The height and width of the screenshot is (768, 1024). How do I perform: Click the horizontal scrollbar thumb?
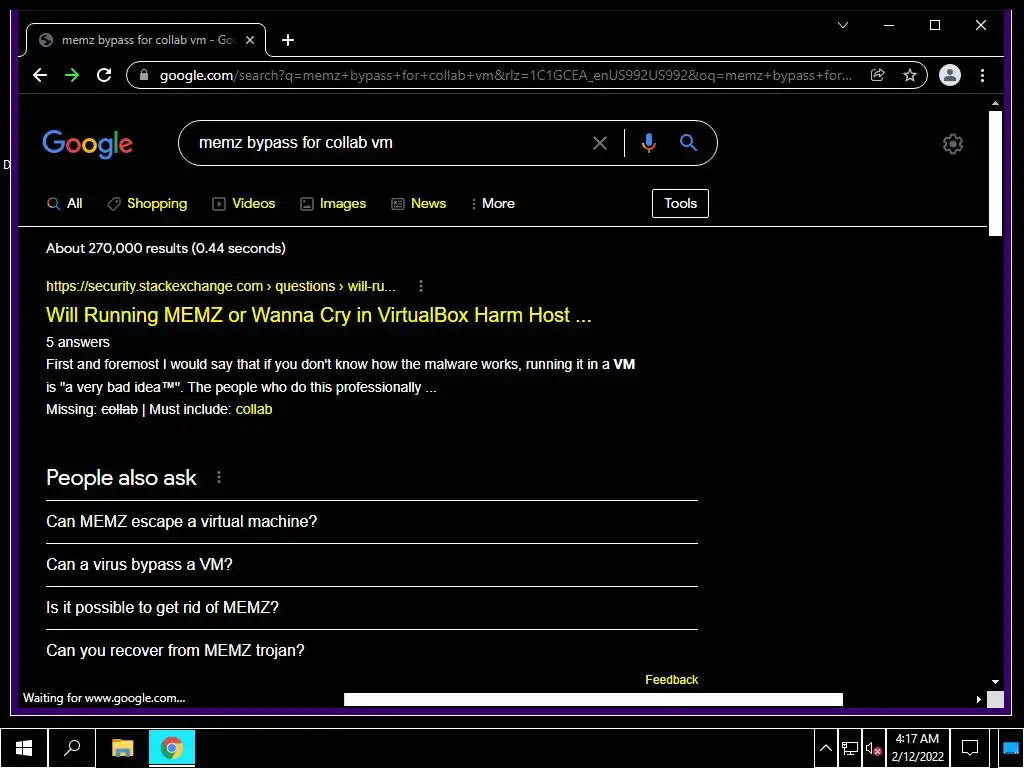[x=593, y=699]
